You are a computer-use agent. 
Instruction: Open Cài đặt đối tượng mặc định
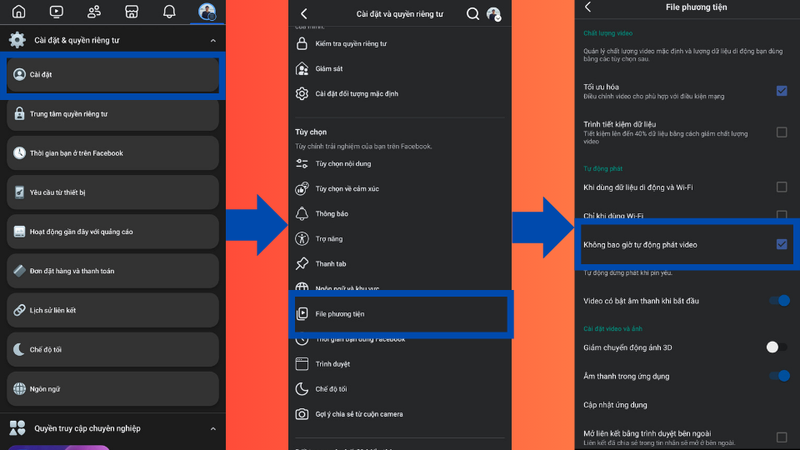[400, 93]
